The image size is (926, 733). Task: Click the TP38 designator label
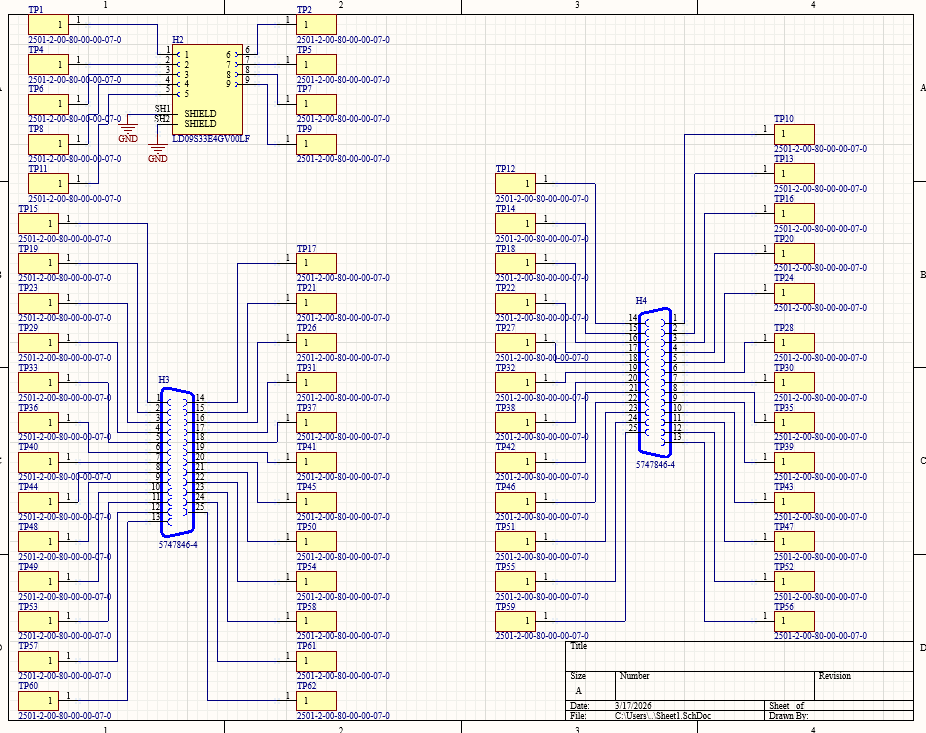click(506, 408)
